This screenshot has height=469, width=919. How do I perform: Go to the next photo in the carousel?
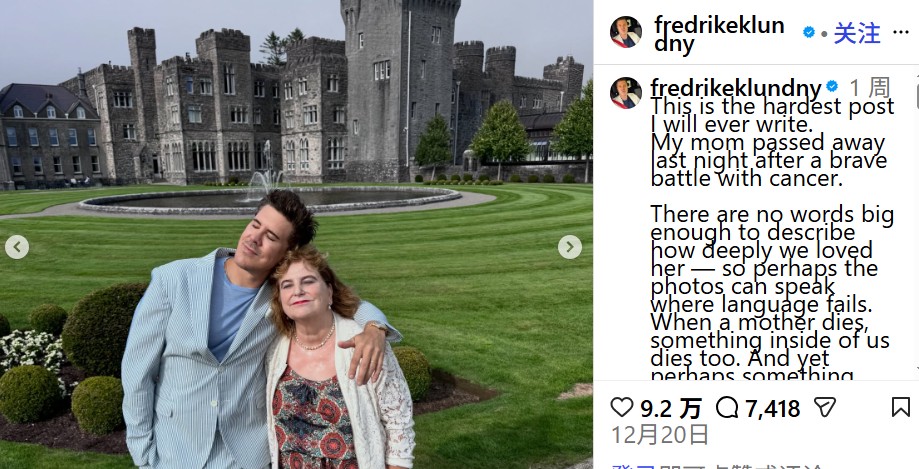click(570, 247)
